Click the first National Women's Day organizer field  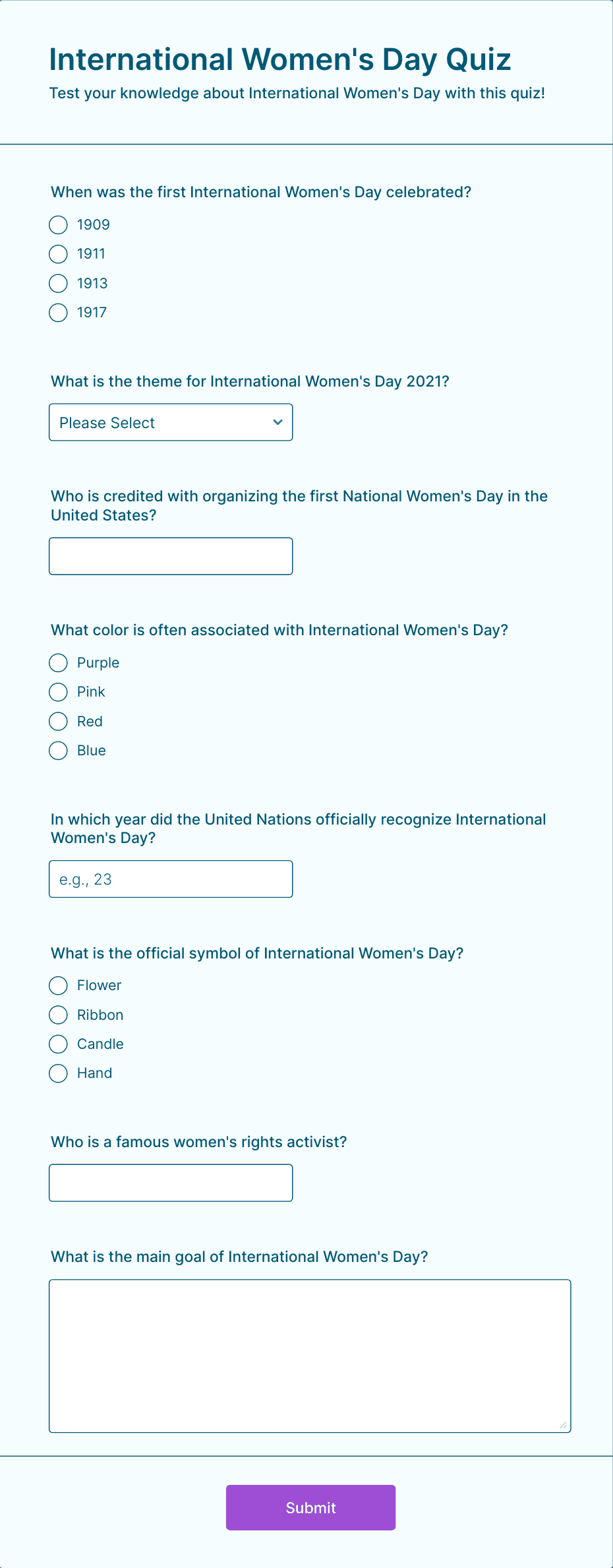170,556
